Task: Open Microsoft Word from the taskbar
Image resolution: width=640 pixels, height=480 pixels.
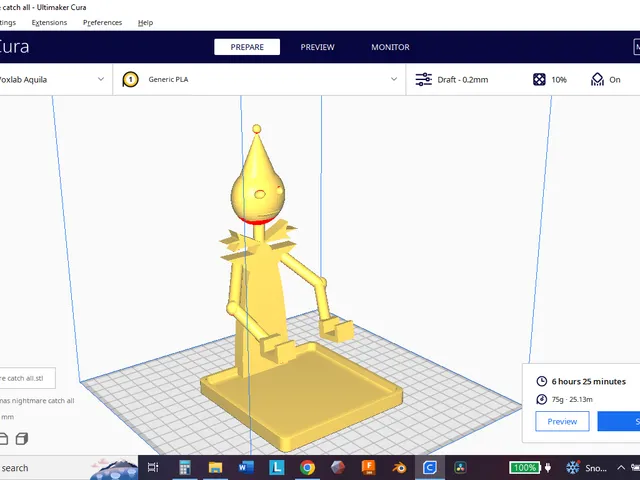Action: [246, 467]
